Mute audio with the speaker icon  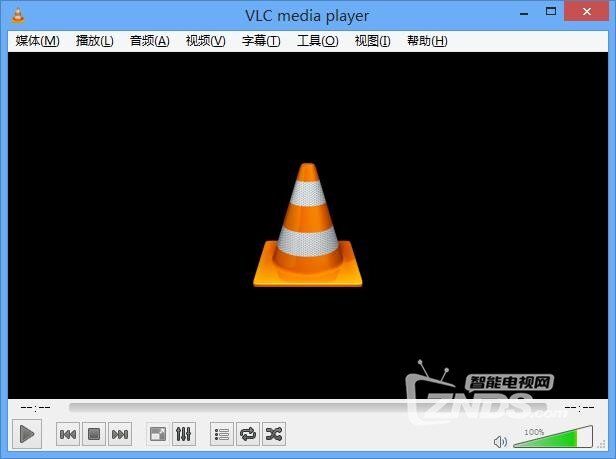tap(500, 442)
